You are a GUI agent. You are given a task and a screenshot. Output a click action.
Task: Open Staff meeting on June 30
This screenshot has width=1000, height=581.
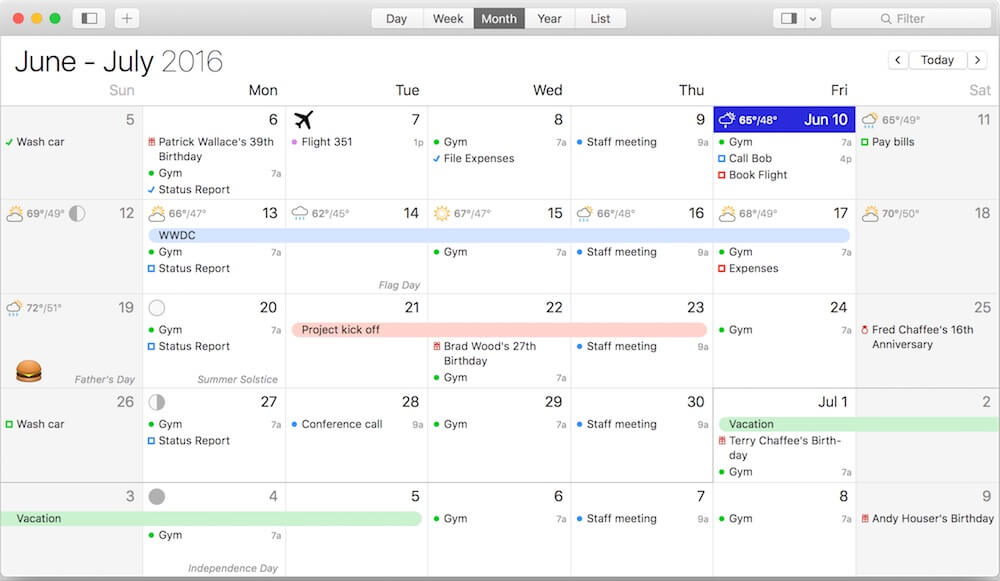coord(642,424)
